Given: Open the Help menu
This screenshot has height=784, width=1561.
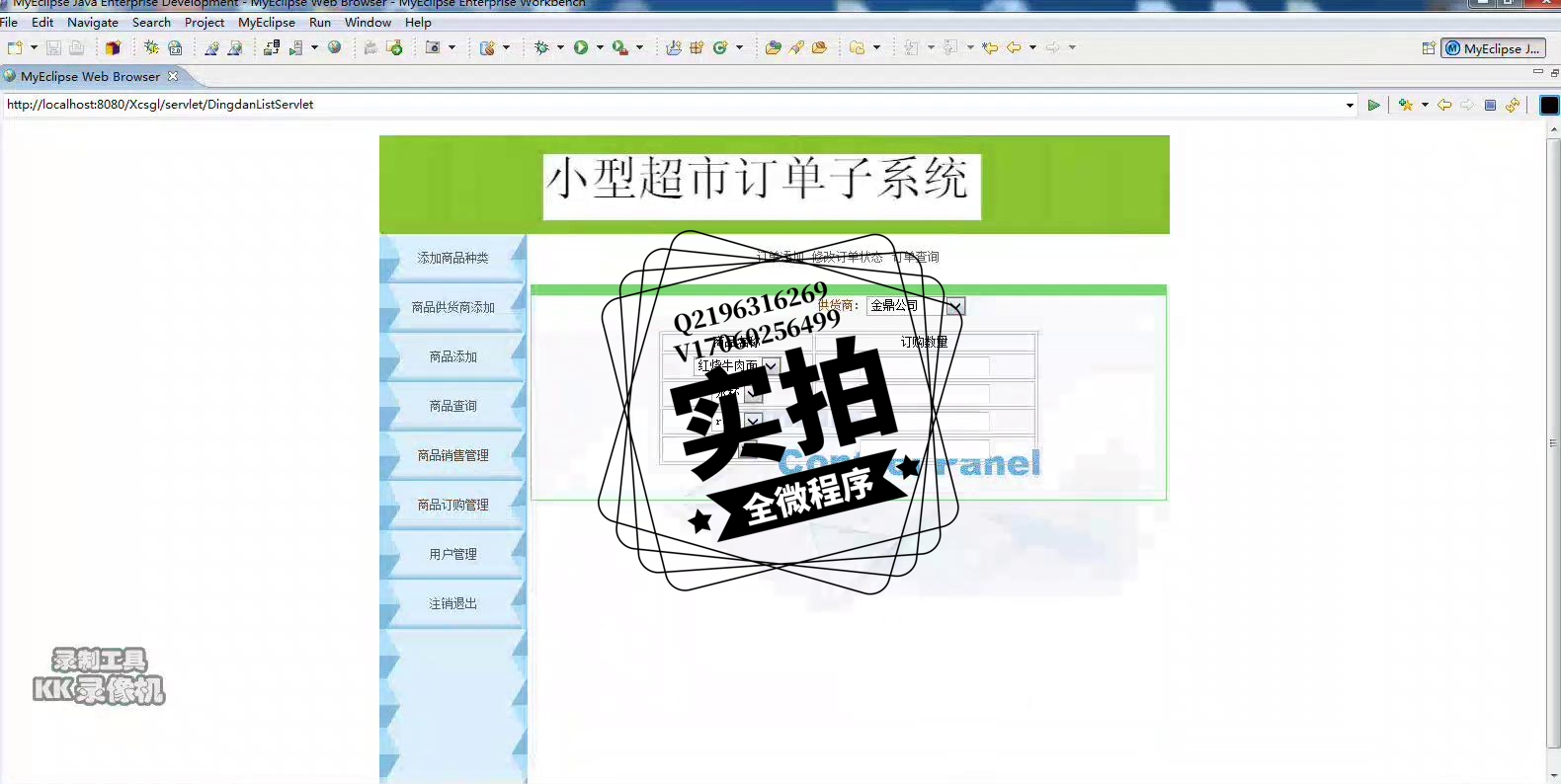Looking at the screenshot, I should [x=418, y=22].
